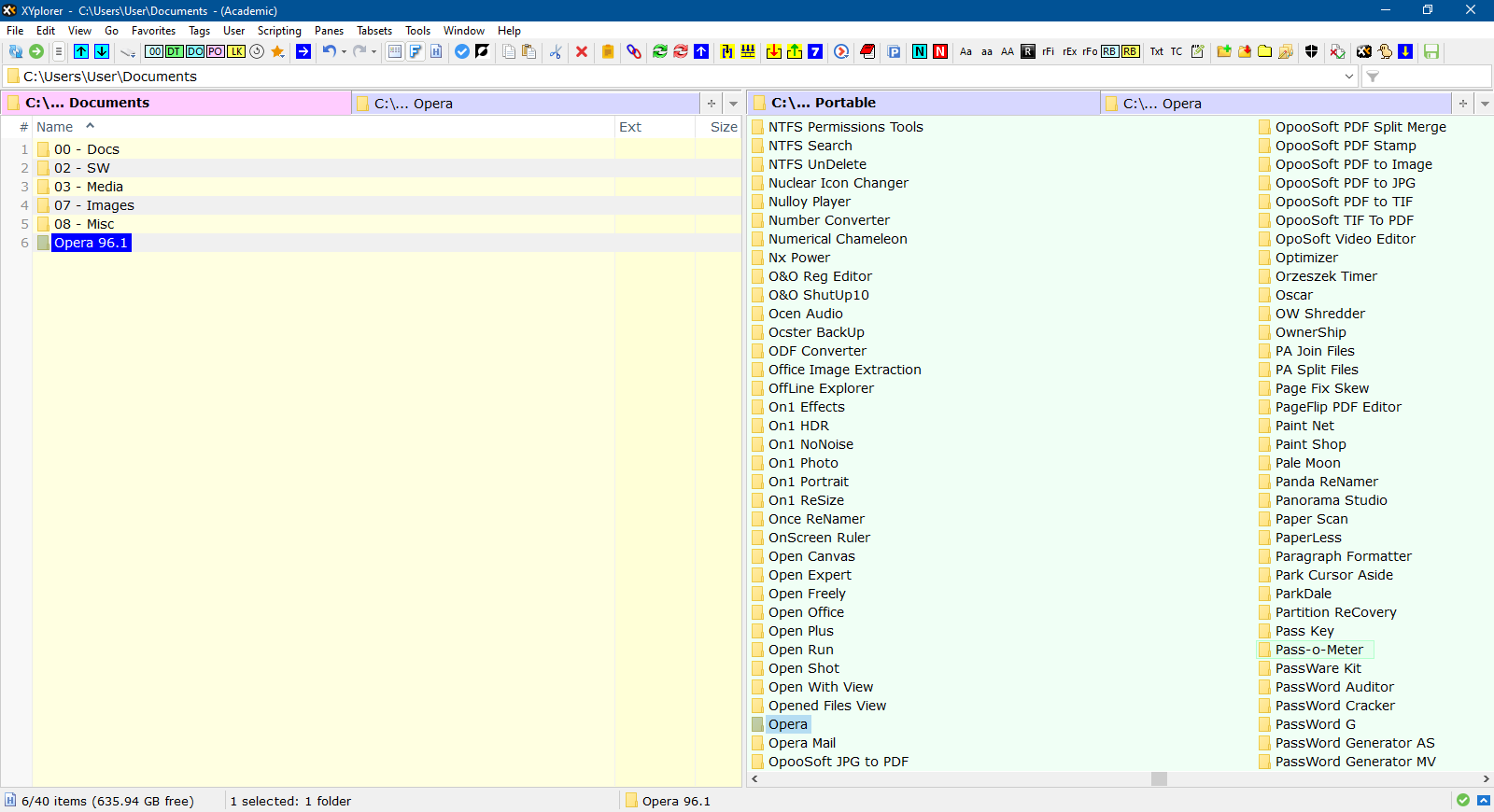The image size is (1494, 812).
Task: Open the Tools menu
Action: coord(417,31)
